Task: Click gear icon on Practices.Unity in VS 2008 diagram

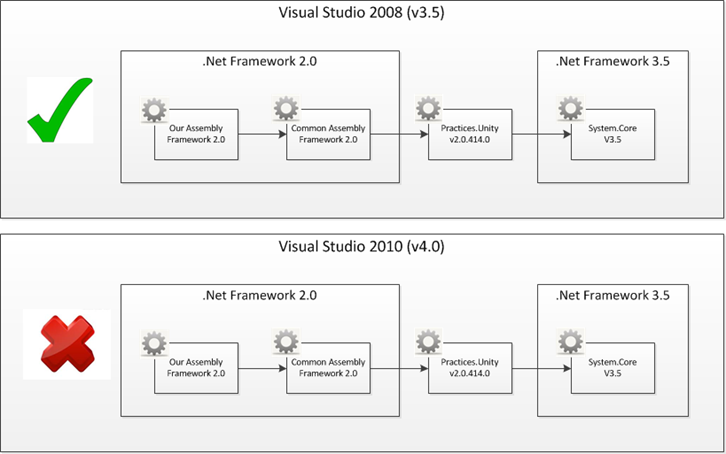Action: [x=429, y=109]
